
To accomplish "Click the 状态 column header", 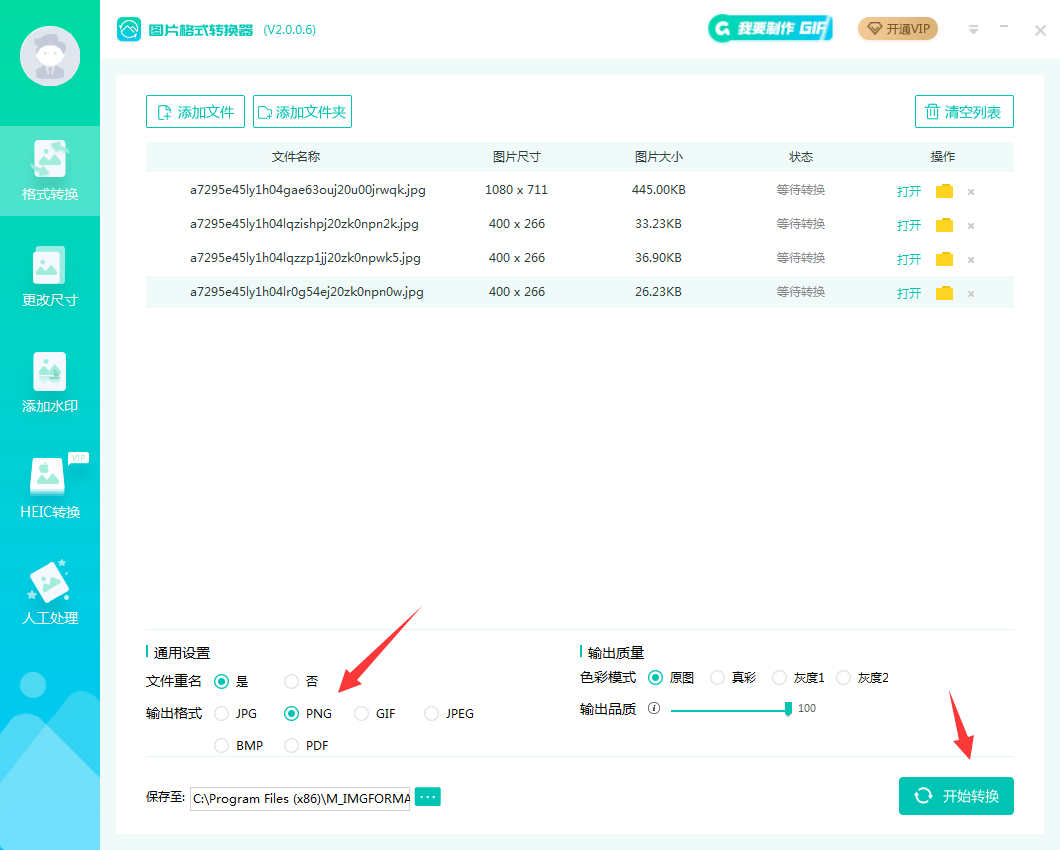I will 801,157.
